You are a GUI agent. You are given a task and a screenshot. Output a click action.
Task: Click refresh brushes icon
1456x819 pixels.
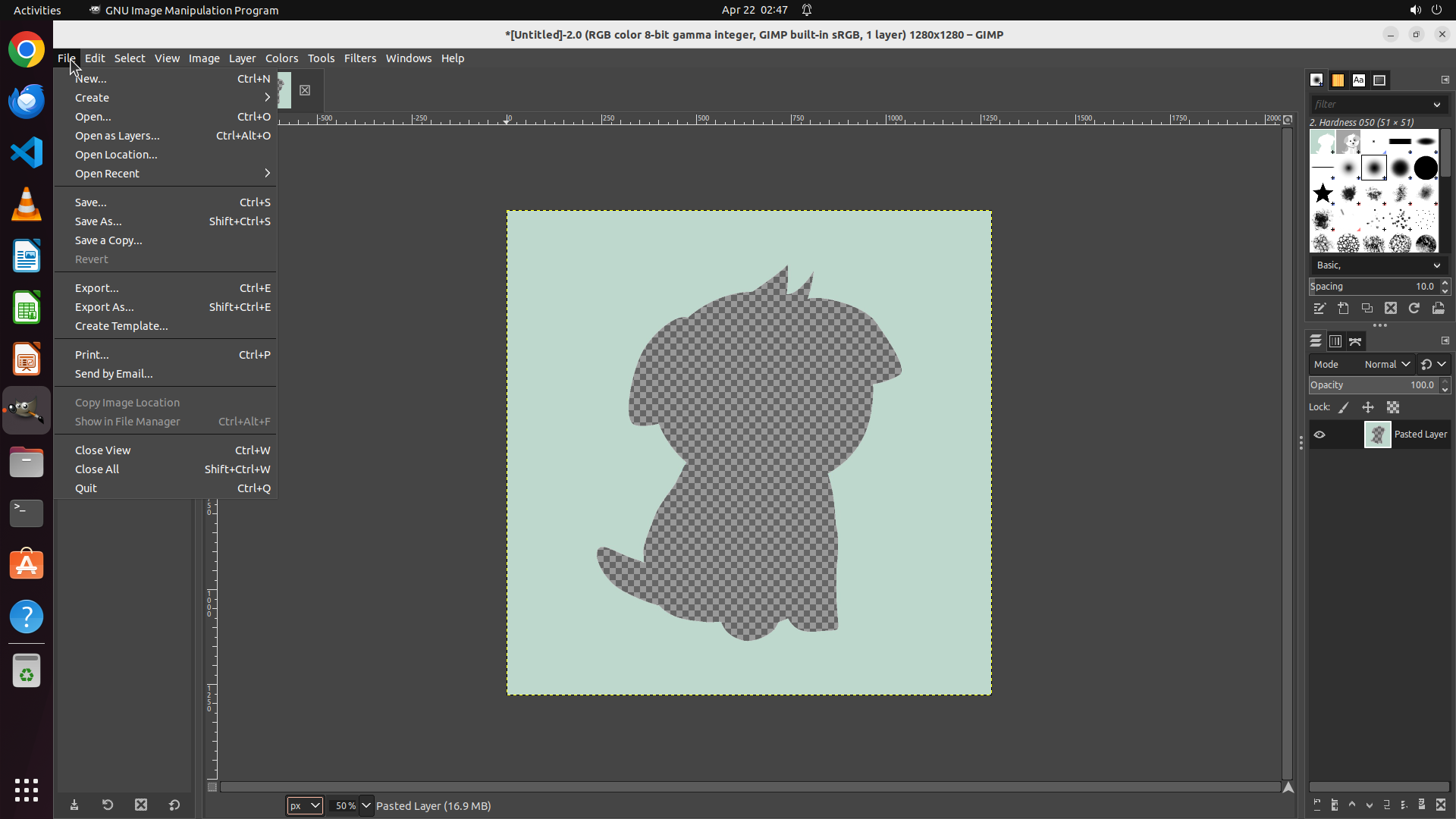tap(1414, 309)
